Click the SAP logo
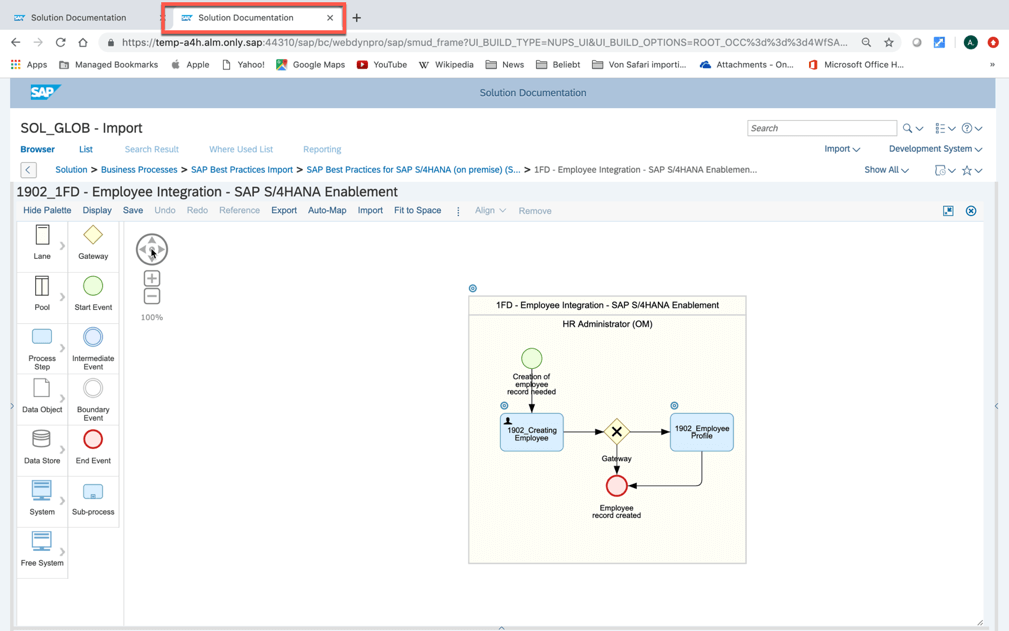The width and height of the screenshot is (1009, 631). (x=45, y=92)
